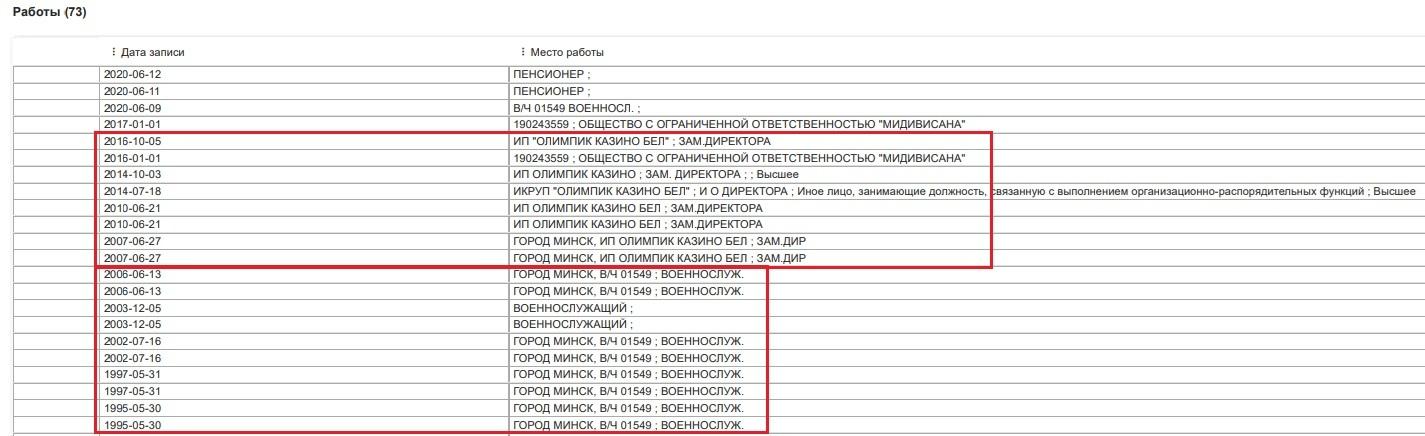Click the В/Ч 01549 ВОЕННОСЛ. workplace cell
Image resolution: width=1425 pixels, height=436 pixels.
576,108
